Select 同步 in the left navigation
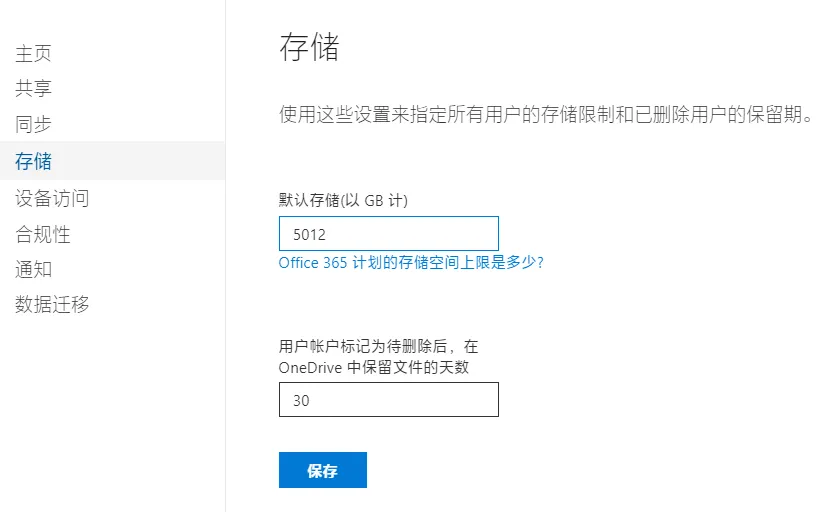 33,125
